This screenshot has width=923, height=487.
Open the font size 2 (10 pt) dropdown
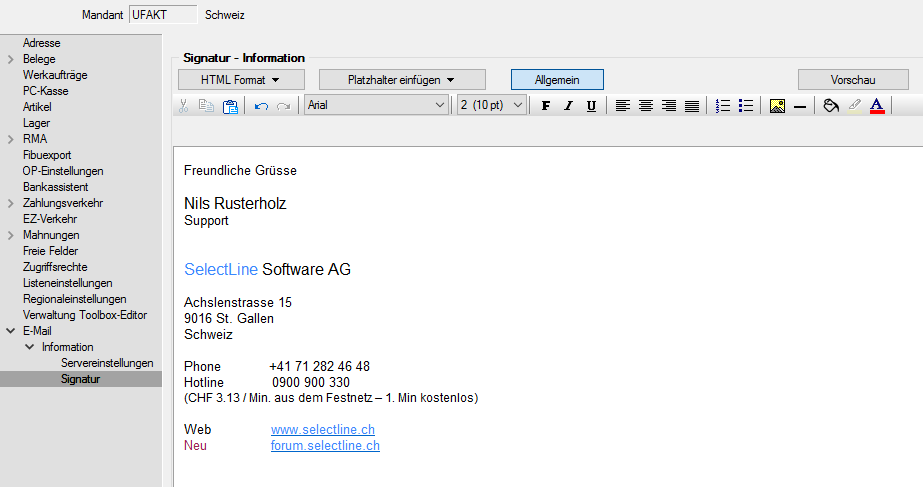[492, 105]
